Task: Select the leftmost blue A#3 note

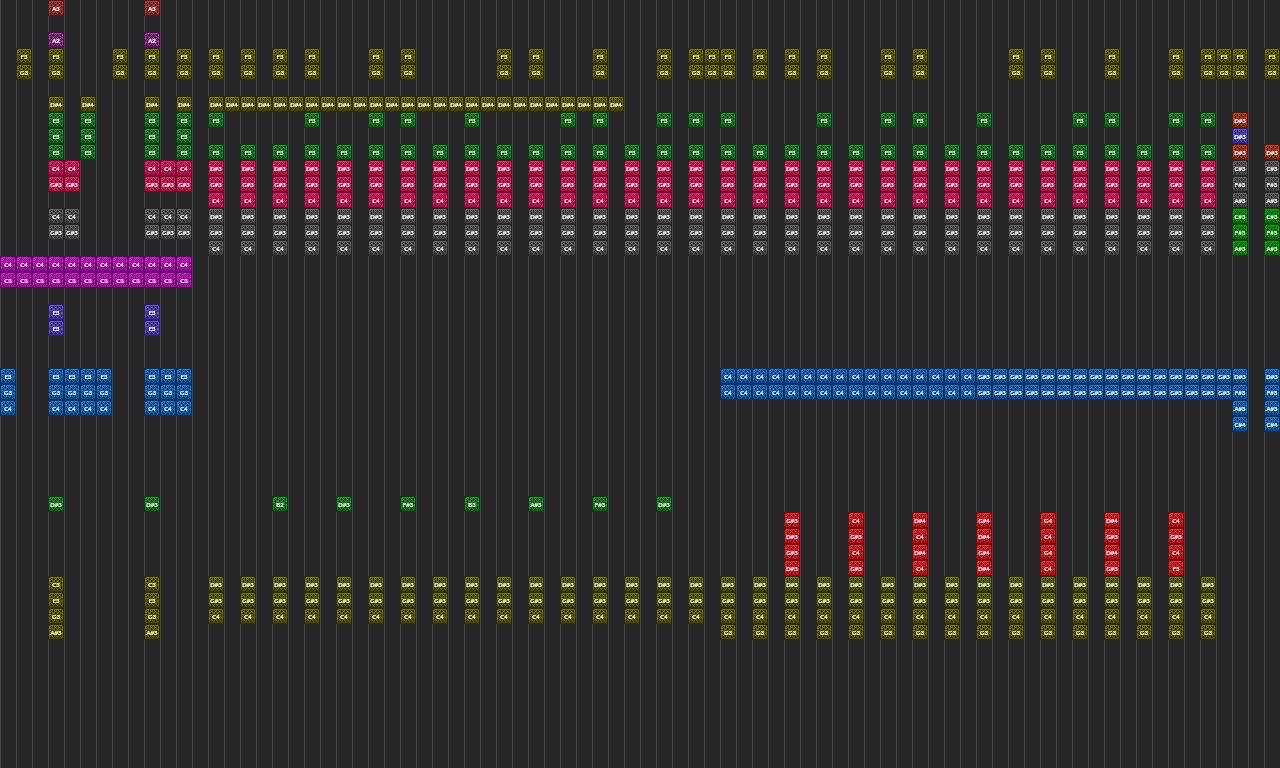Action: (x=1240, y=408)
